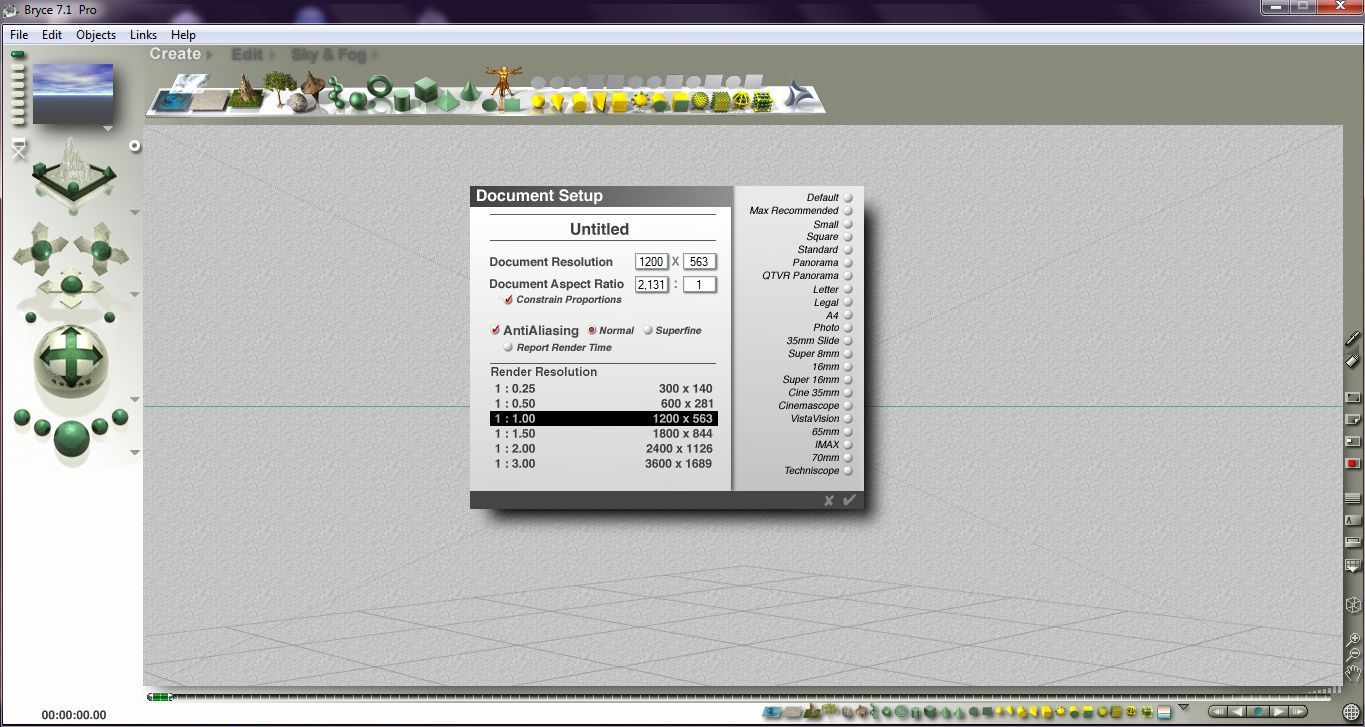The image size is (1365, 727).
Task: Click the zoom in magnifier tool
Action: coord(1353,639)
